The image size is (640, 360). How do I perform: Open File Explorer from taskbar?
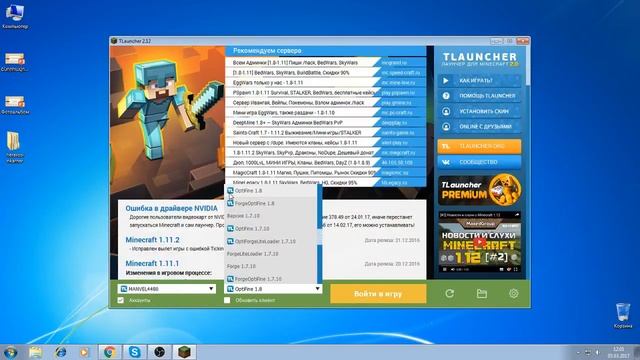(36, 352)
